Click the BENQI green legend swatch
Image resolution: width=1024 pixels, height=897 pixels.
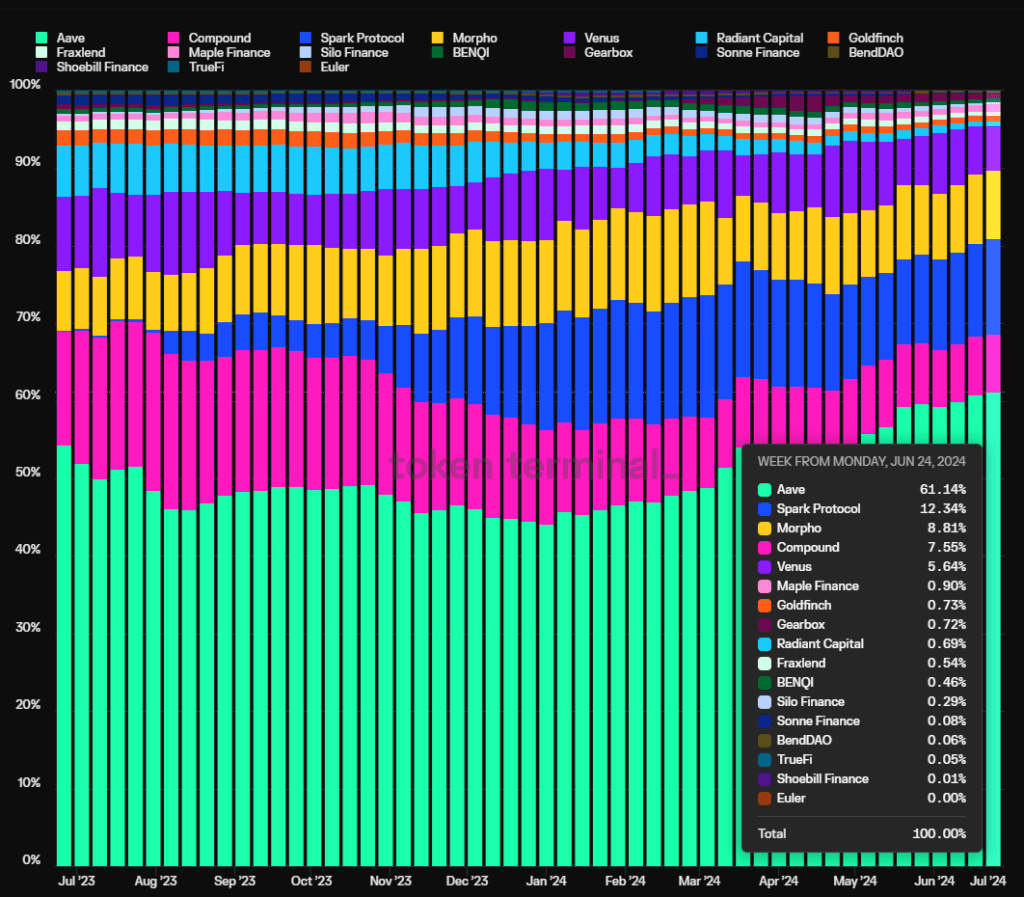(x=438, y=52)
